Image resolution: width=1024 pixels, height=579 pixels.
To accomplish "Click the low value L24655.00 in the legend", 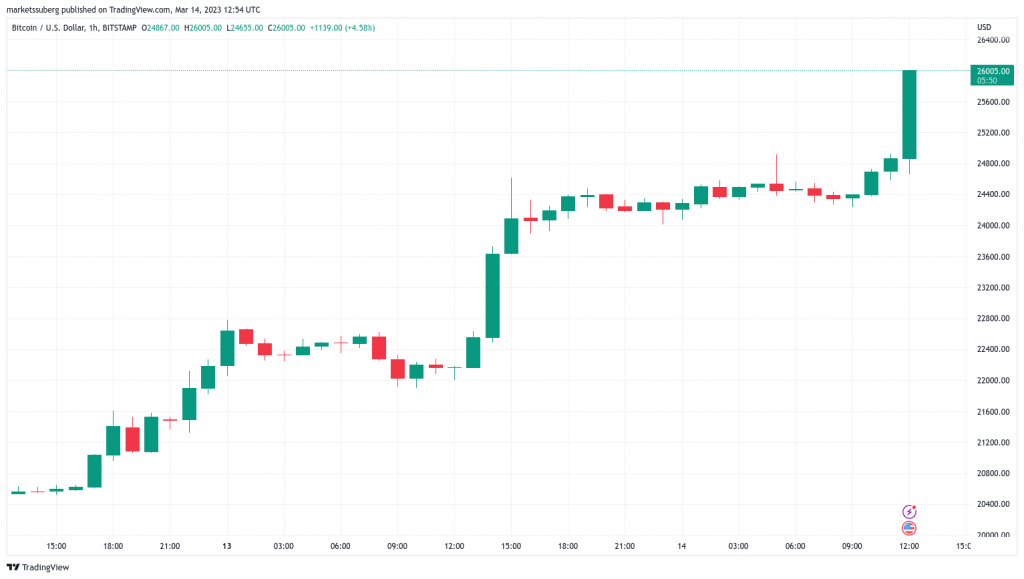I will 244,28.
